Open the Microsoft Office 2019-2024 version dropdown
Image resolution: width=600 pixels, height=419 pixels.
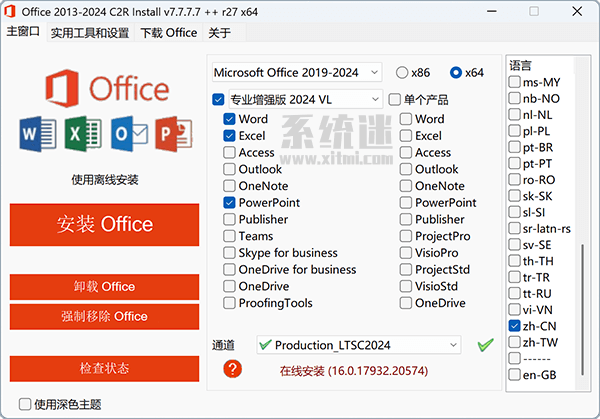[297, 72]
